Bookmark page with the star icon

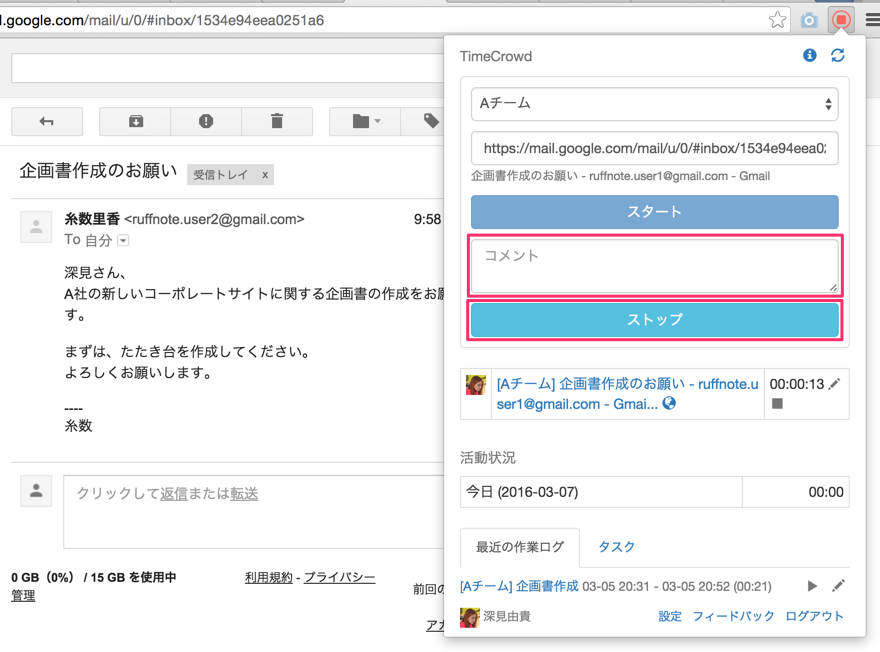click(x=777, y=20)
